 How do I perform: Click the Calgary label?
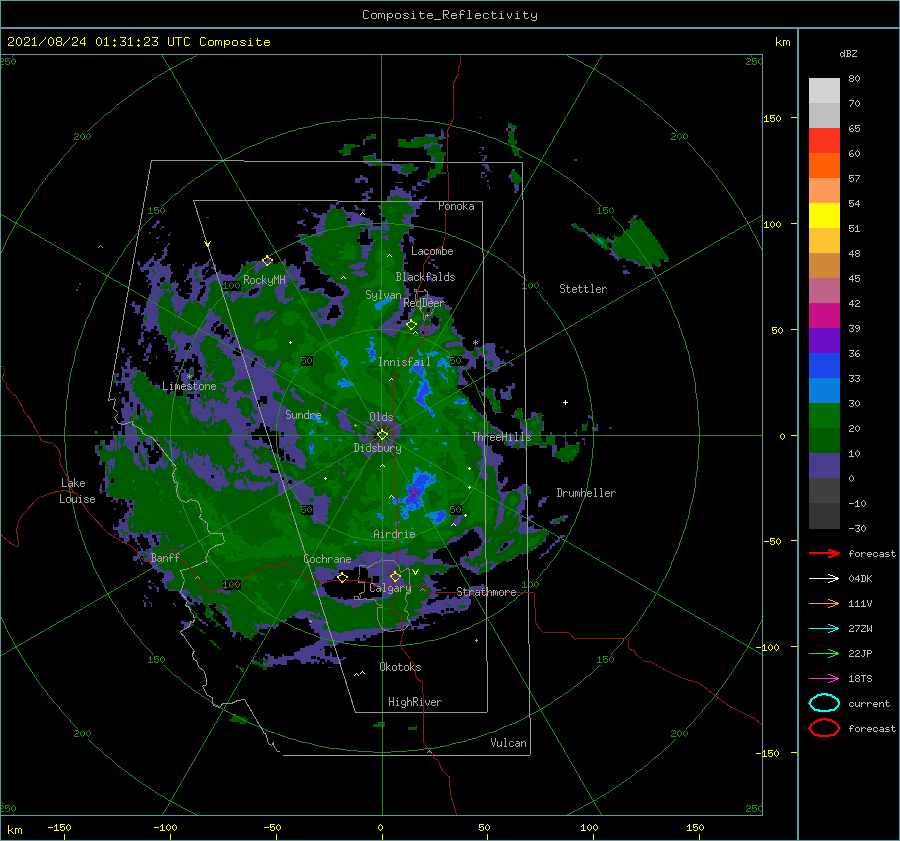390,588
